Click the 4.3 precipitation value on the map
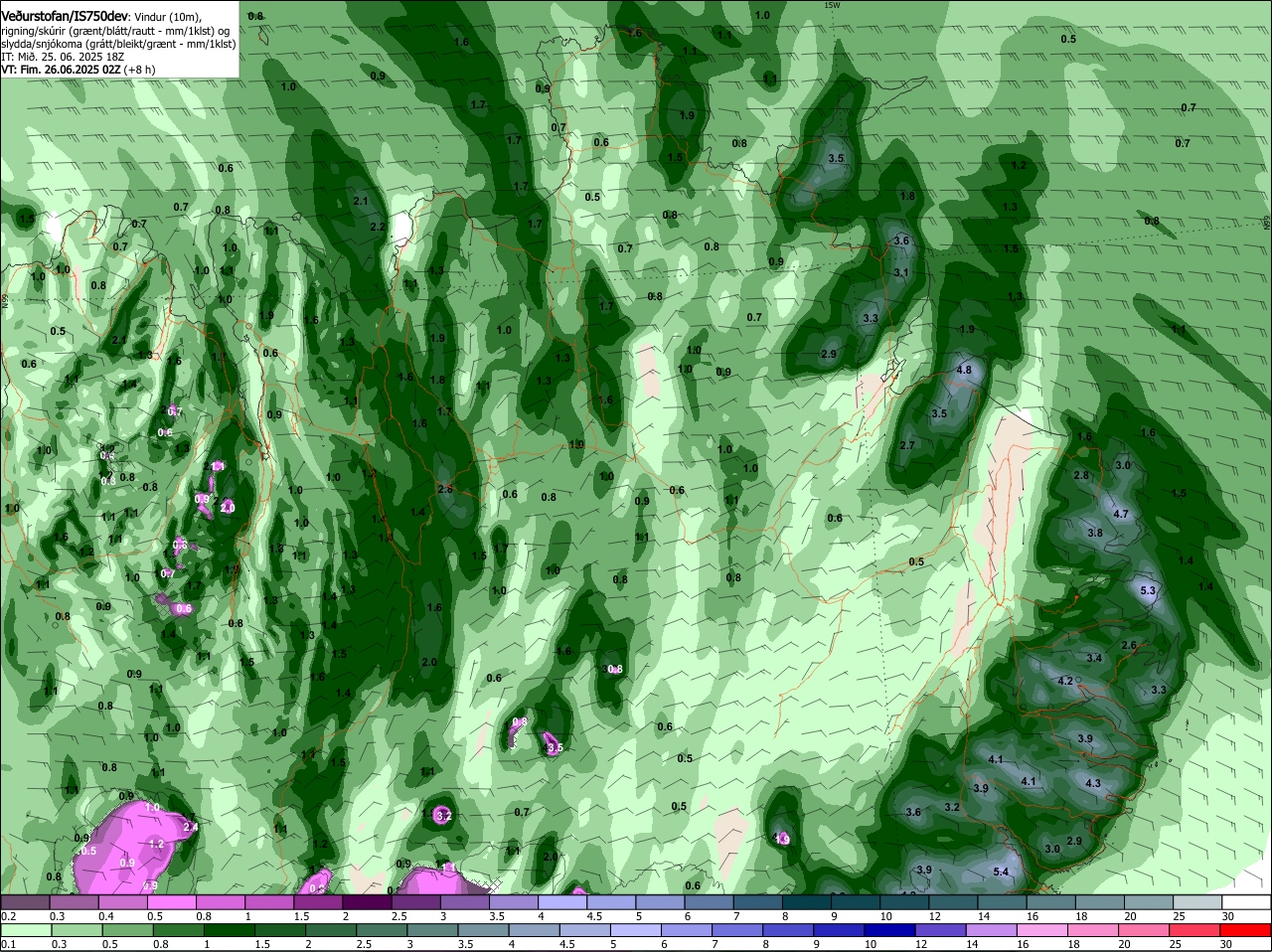The width and height of the screenshot is (1272, 952). [x=1093, y=784]
